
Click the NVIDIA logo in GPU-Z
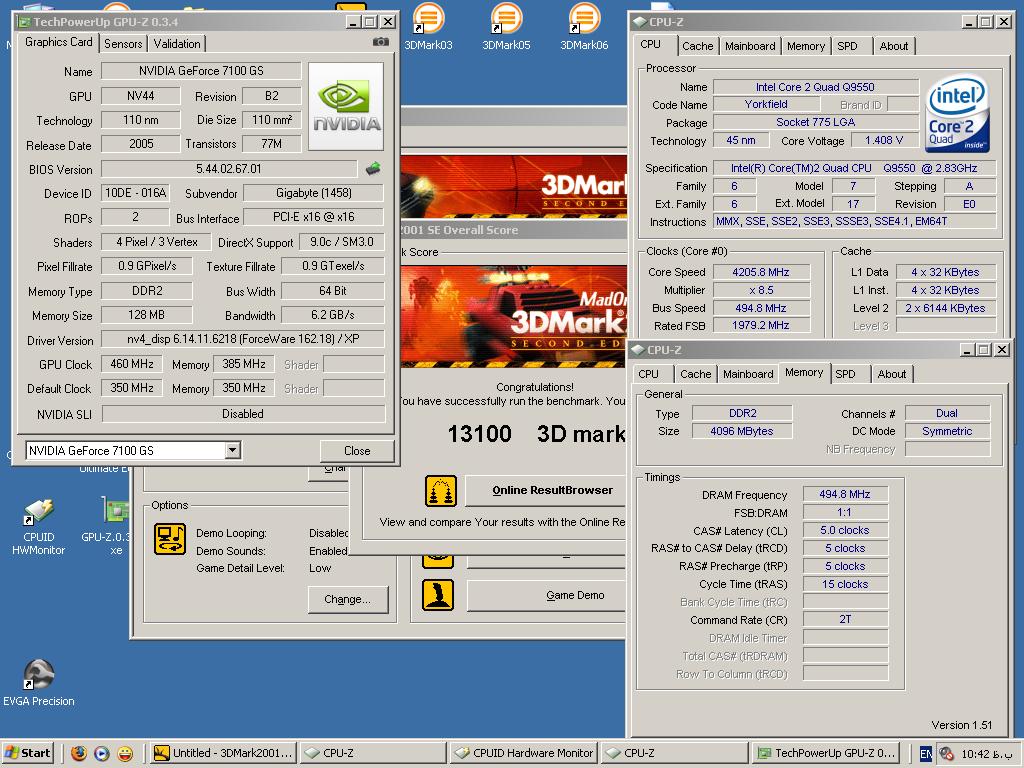click(345, 106)
